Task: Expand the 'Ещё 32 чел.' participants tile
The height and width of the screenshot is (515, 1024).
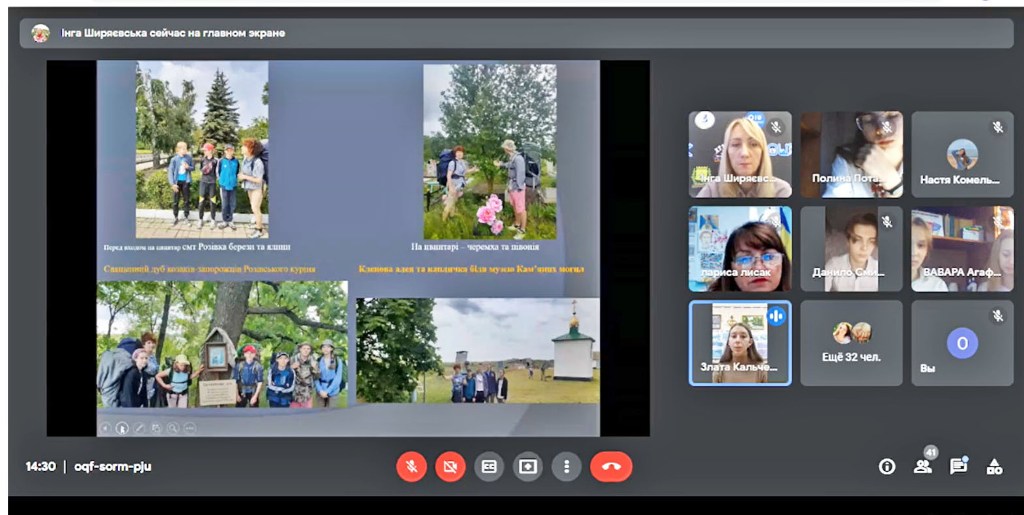Action: click(x=851, y=343)
